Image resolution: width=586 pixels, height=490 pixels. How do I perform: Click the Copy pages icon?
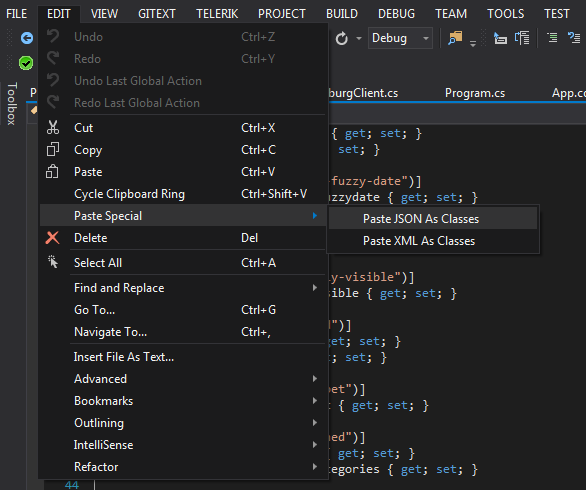click(x=53, y=149)
